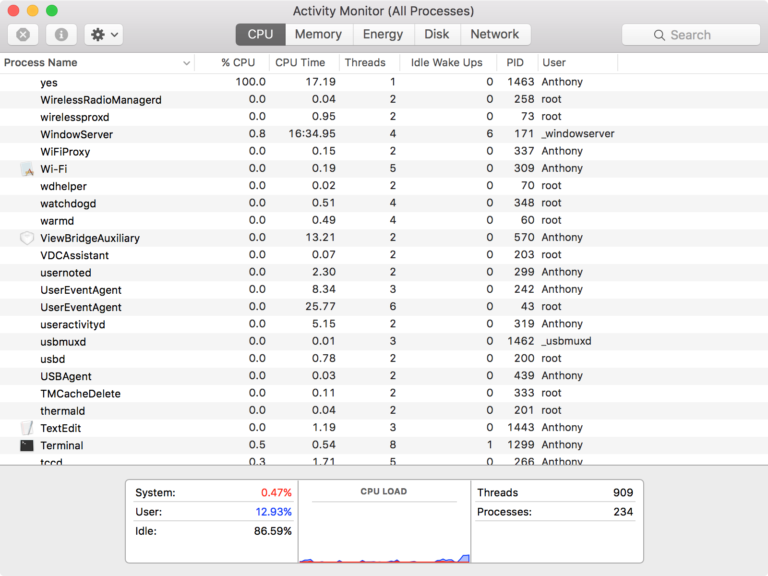Sort by Idle Wake Ups column

click(x=447, y=63)
